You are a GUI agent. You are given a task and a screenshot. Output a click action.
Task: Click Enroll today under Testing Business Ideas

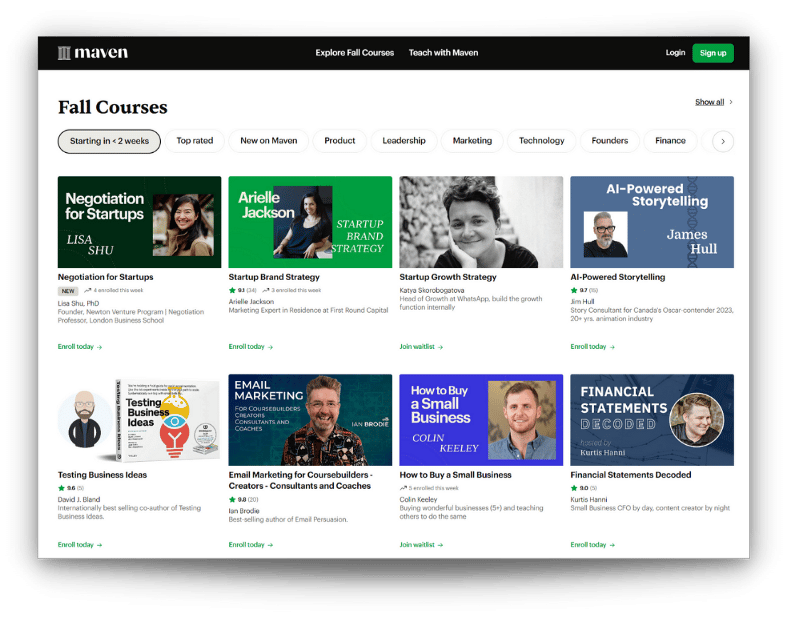(x=80, y=545)
